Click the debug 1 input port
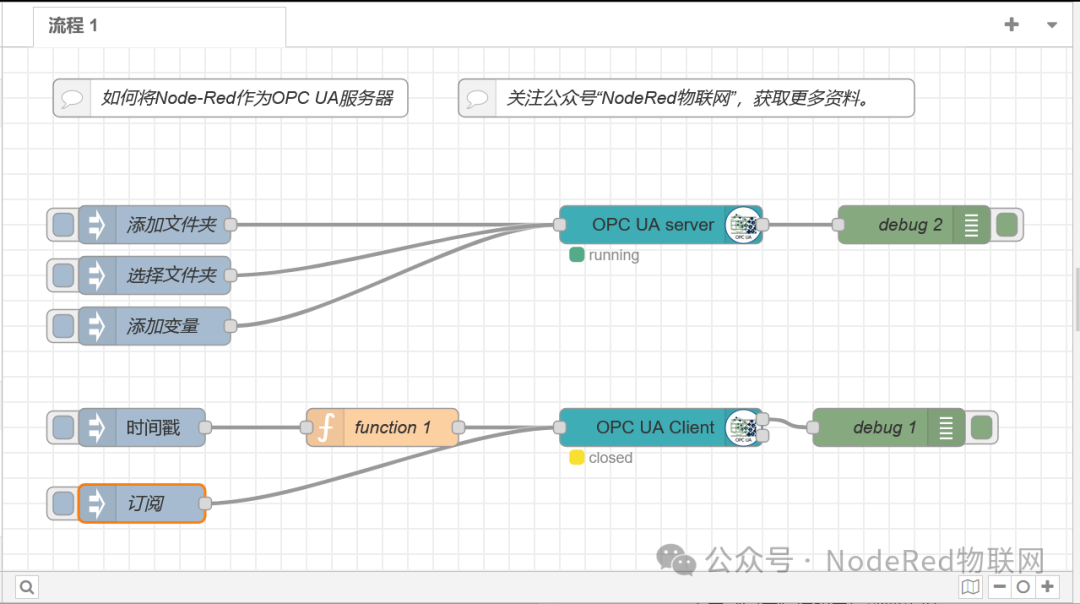1080x604 pixels. click(x=813, y=428)
